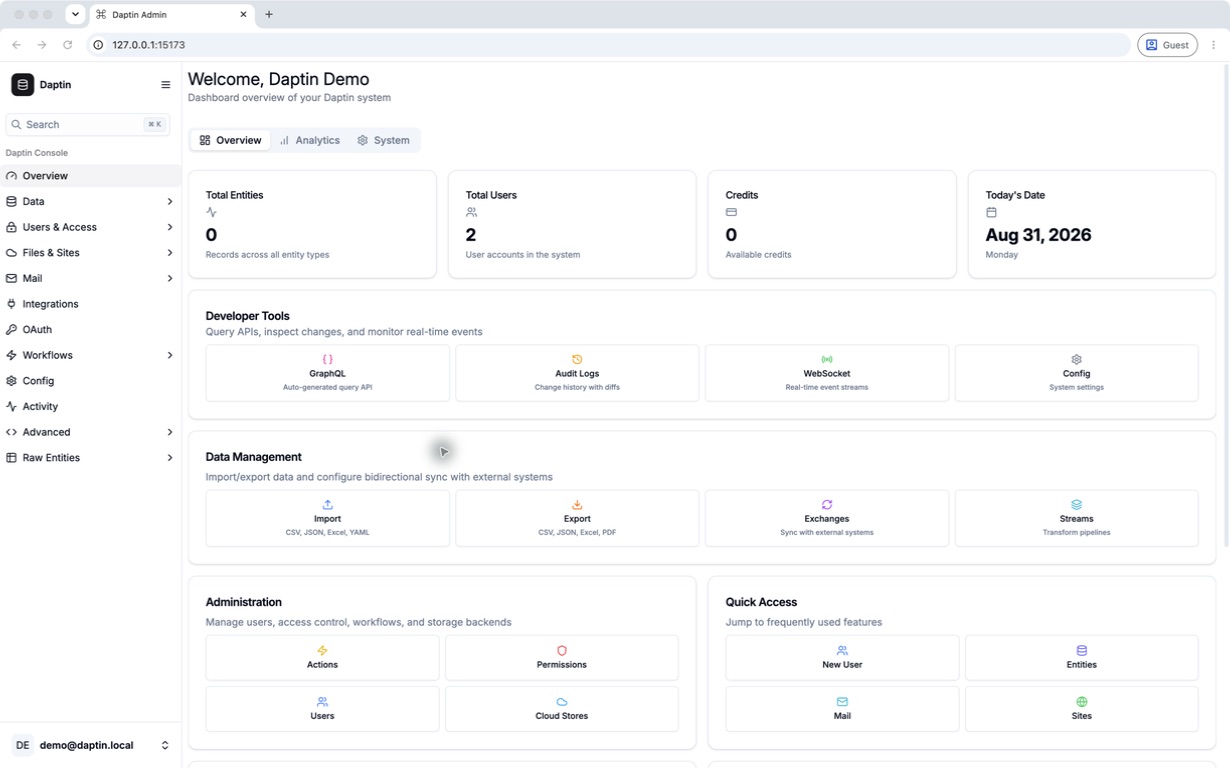Click the Activity pulse icon in sidebar
The width and height of the screenshot is (1230, 768).
12,406
